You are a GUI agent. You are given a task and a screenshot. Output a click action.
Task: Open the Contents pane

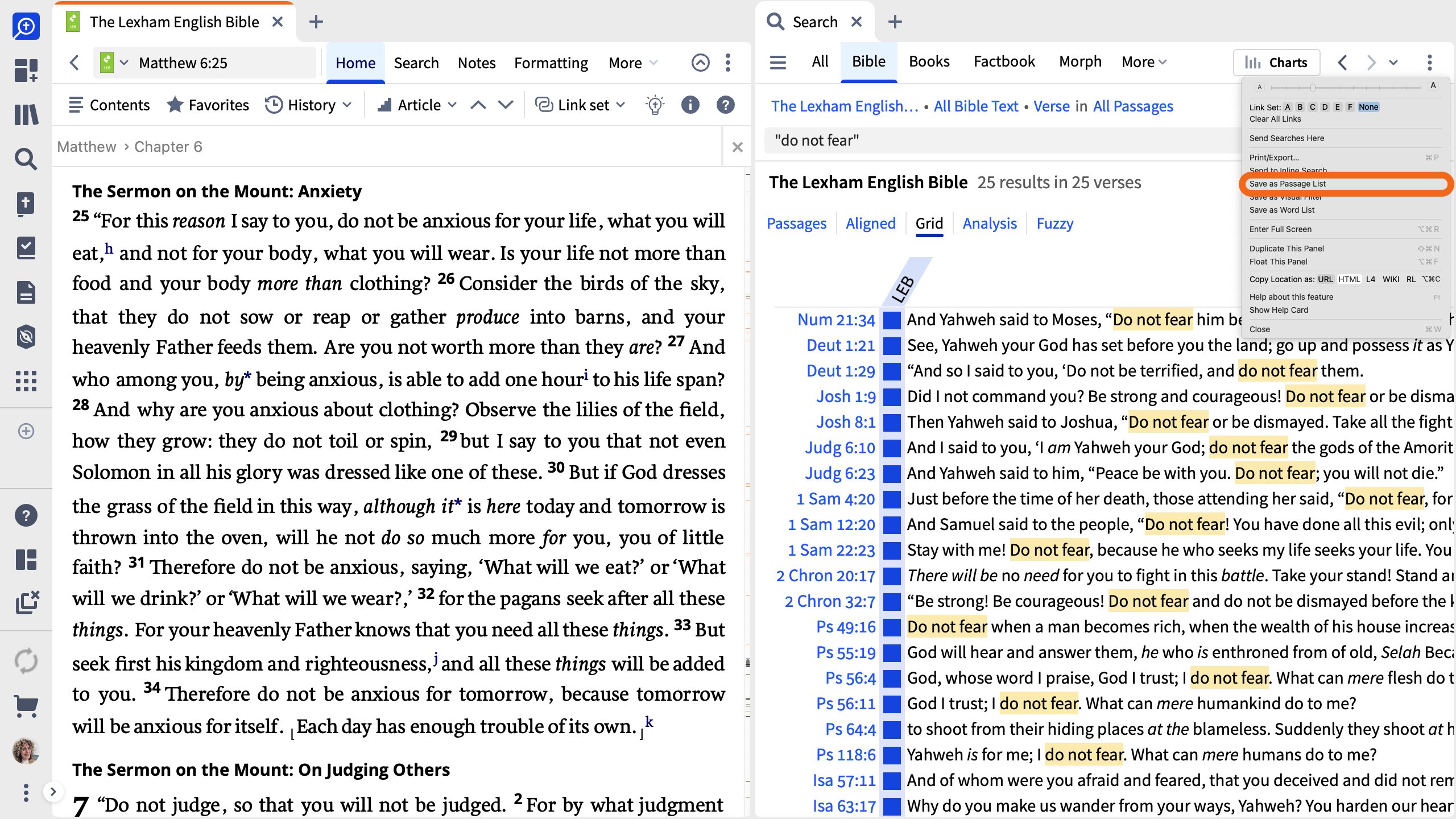pyautogui.click(x=109, y=105)
